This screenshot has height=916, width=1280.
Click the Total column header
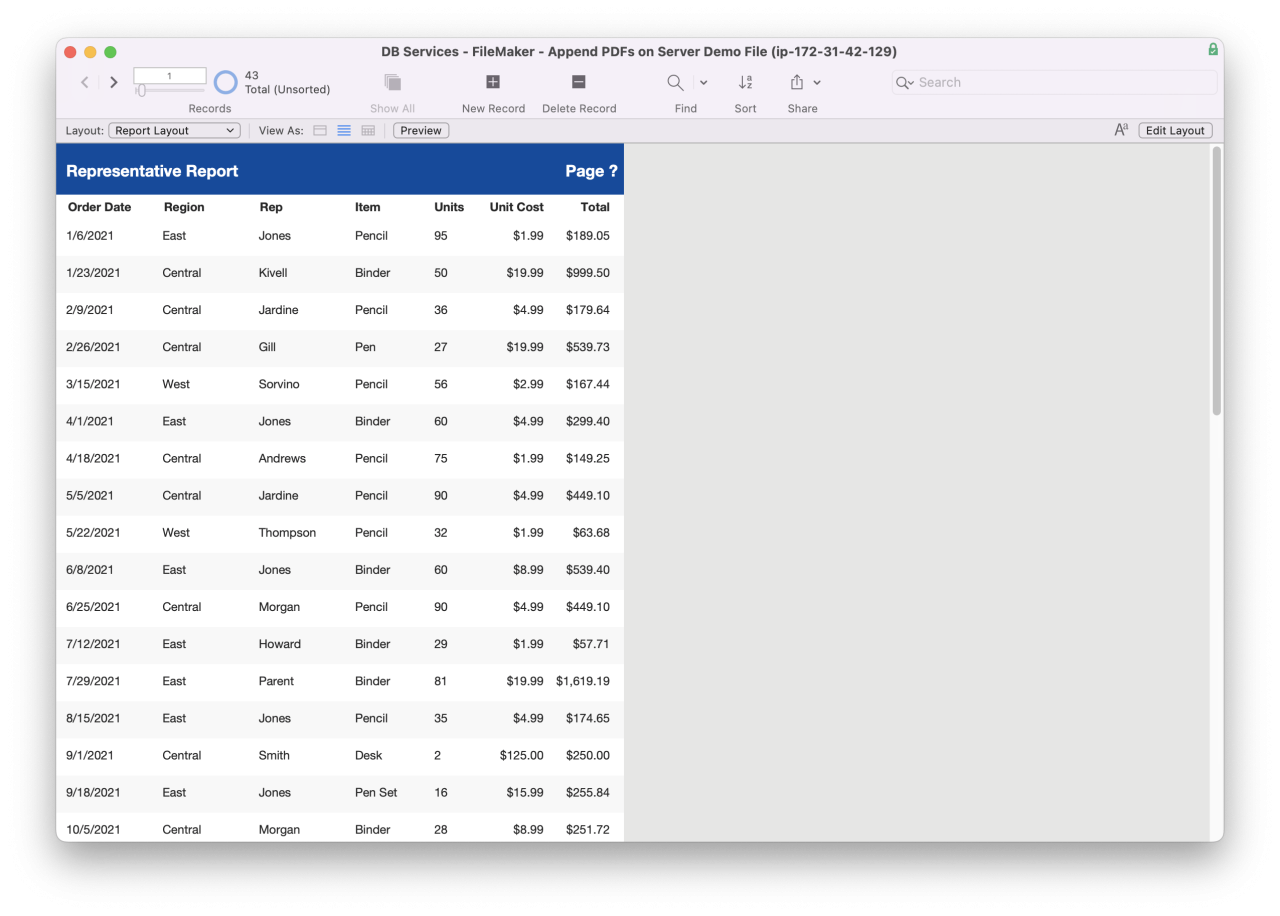[x=595, y=207]
